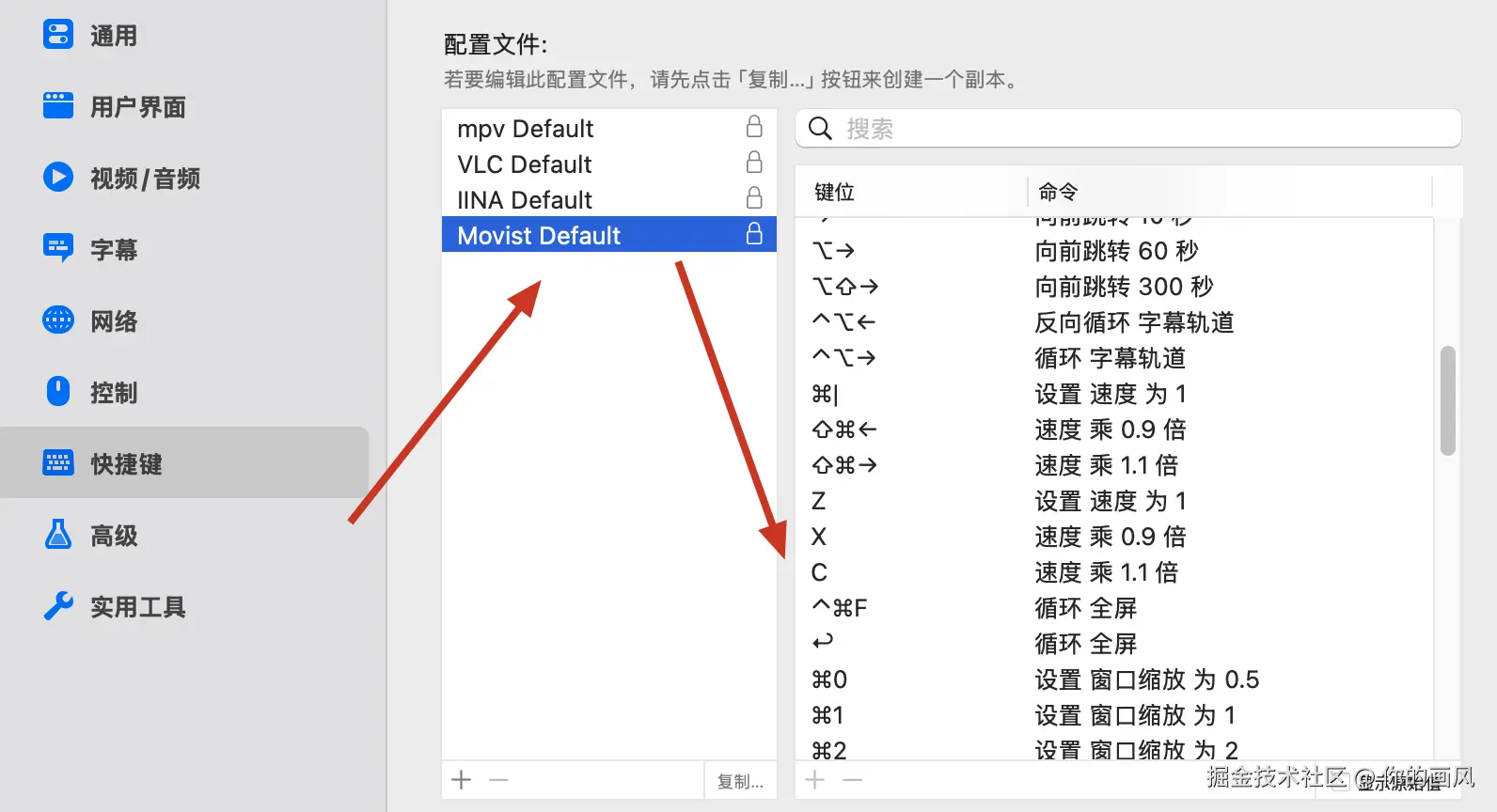Select the VLC Default config profile
This screenshot has width=1497, height=812.
point(609,164)
